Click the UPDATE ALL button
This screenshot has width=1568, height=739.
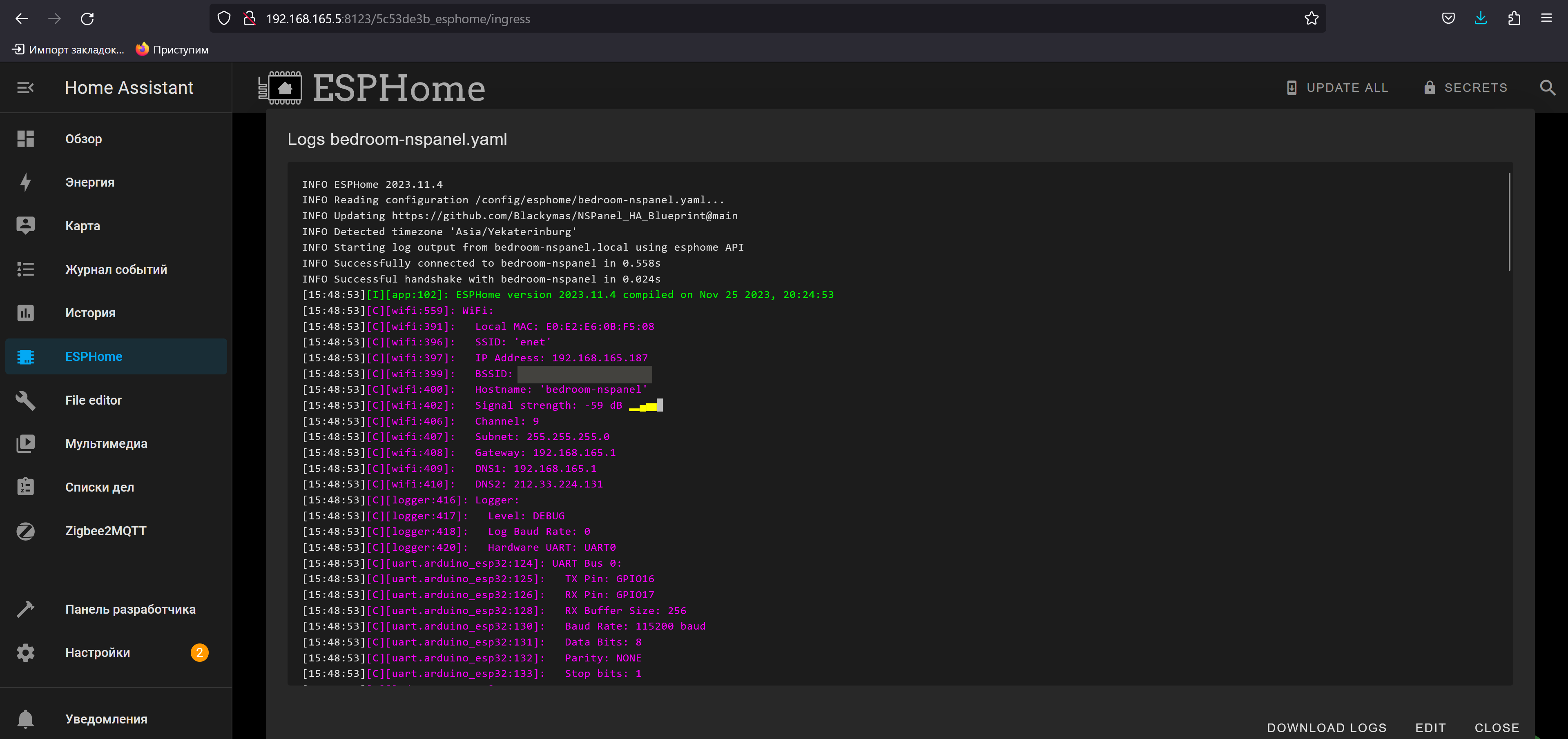click(1337, 88)
